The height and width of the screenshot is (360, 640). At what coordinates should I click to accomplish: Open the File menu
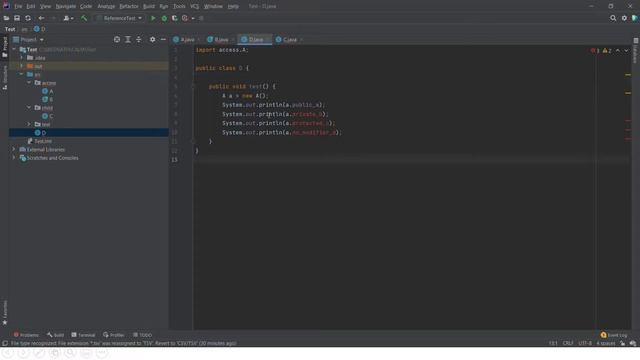tap(18, 6)
